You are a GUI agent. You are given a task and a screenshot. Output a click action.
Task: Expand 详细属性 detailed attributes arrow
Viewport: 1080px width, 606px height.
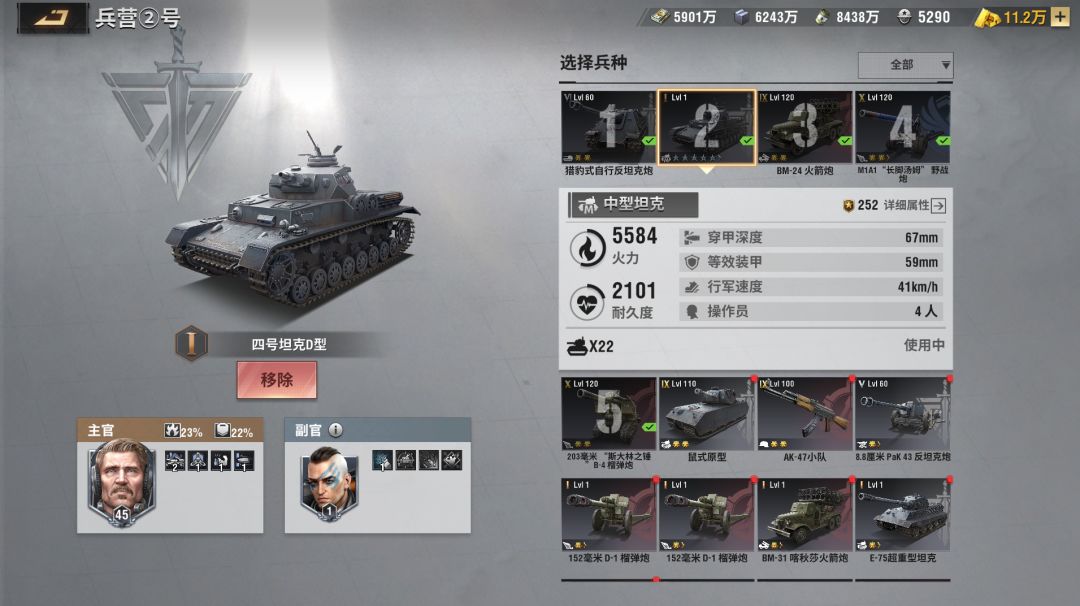[x=938, y=205]
